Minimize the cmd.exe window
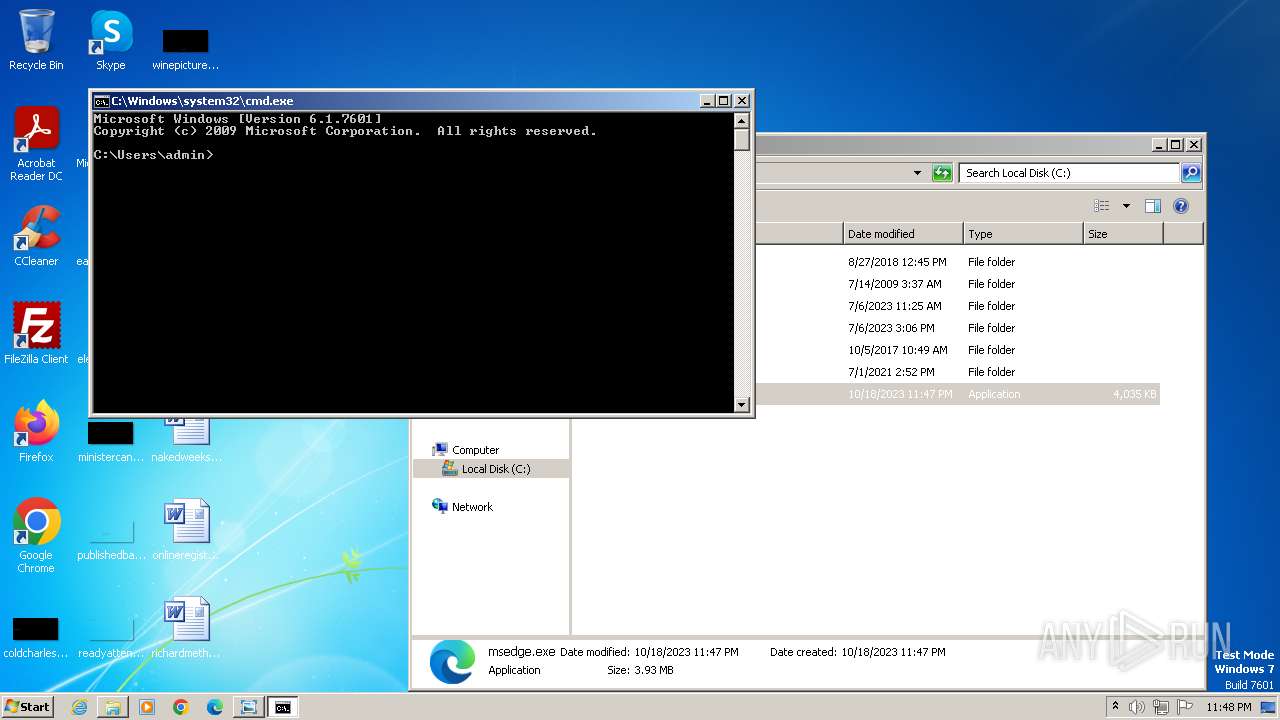Screen dimensions: 1280x720 coord(708,101)
